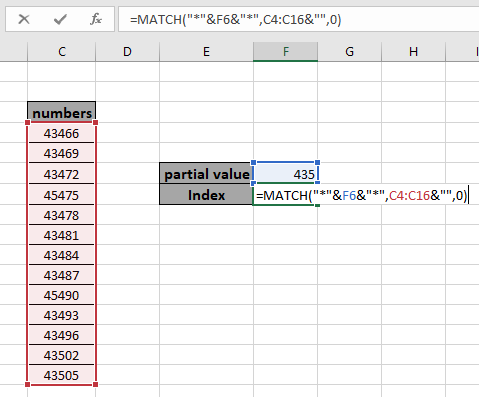Click the 'Index' label cell
479x397 pixels.
point(206,195)
